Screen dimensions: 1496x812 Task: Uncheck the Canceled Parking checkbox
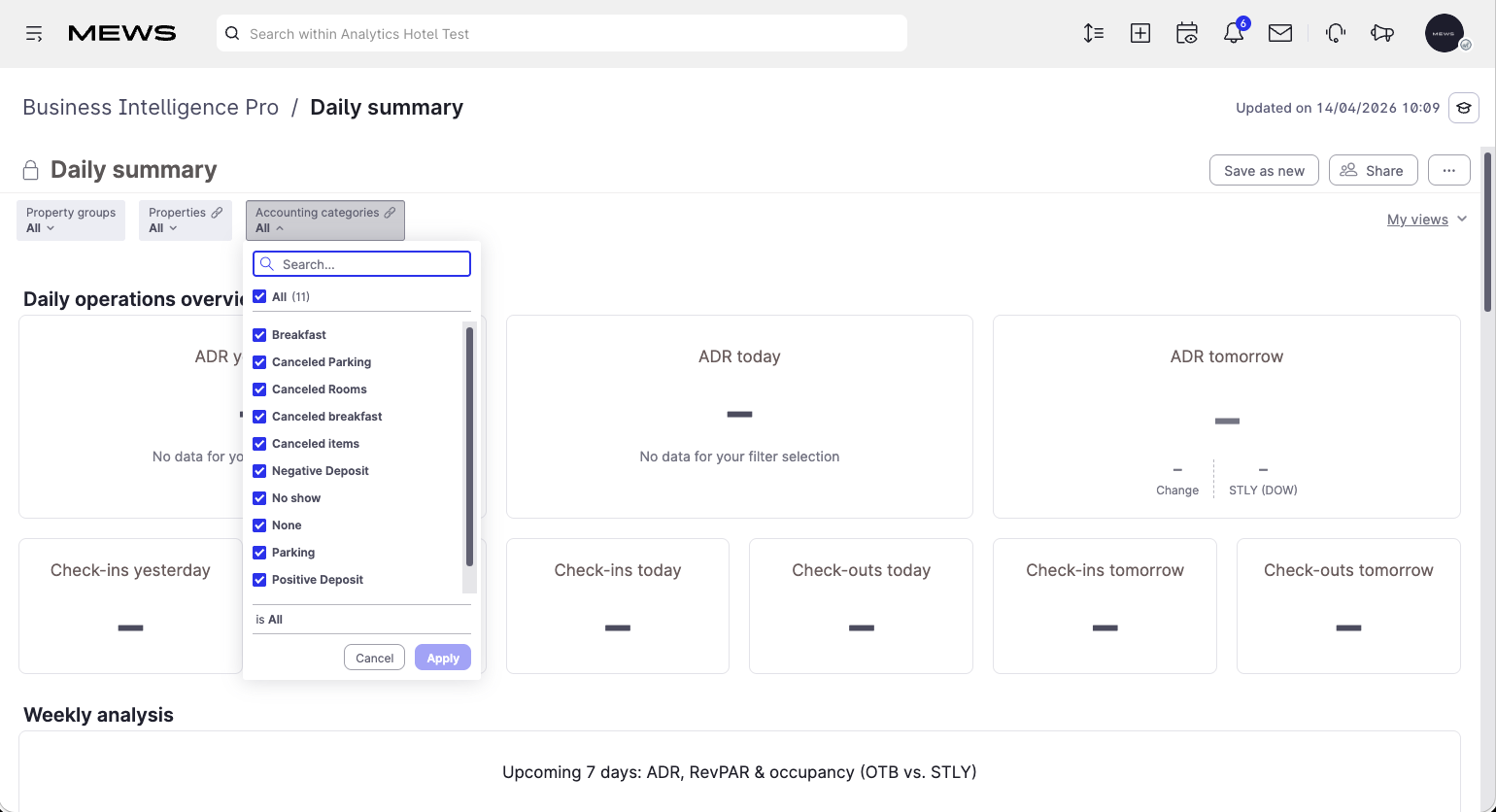[259, 362]
